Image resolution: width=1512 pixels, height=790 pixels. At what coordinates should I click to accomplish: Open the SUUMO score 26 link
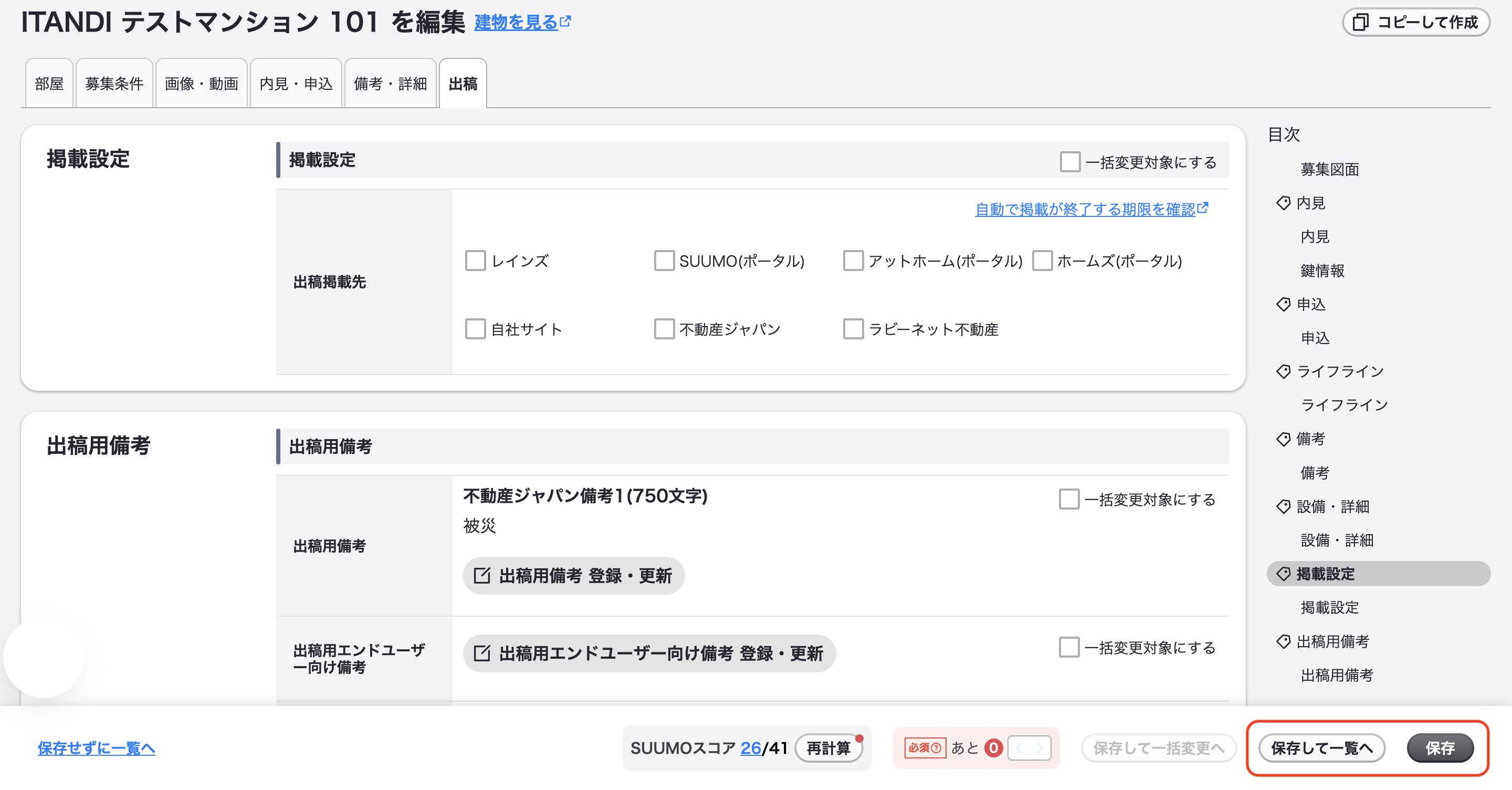click(751, 747)
